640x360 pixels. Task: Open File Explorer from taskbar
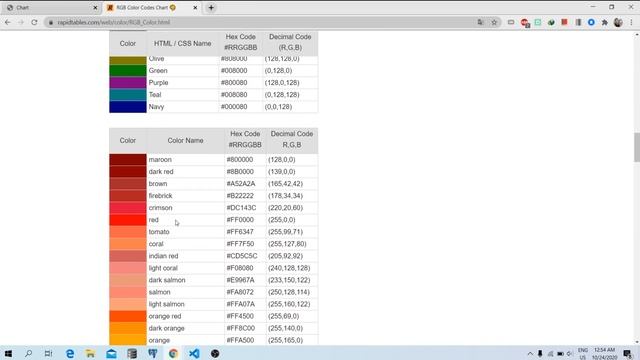[x=90, y=353]
